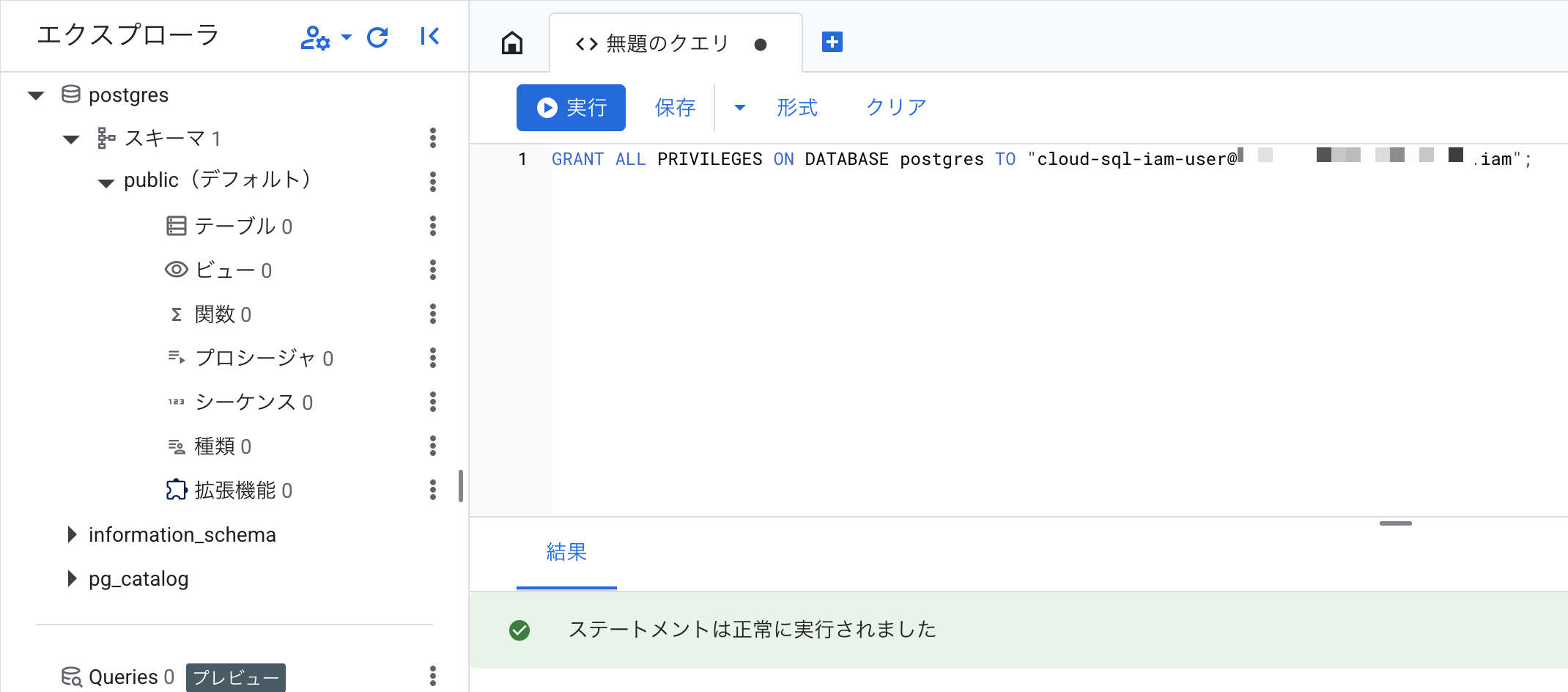The image size is (1568, 692).
Task: Click the クリア button
Action: coord(895,108)
